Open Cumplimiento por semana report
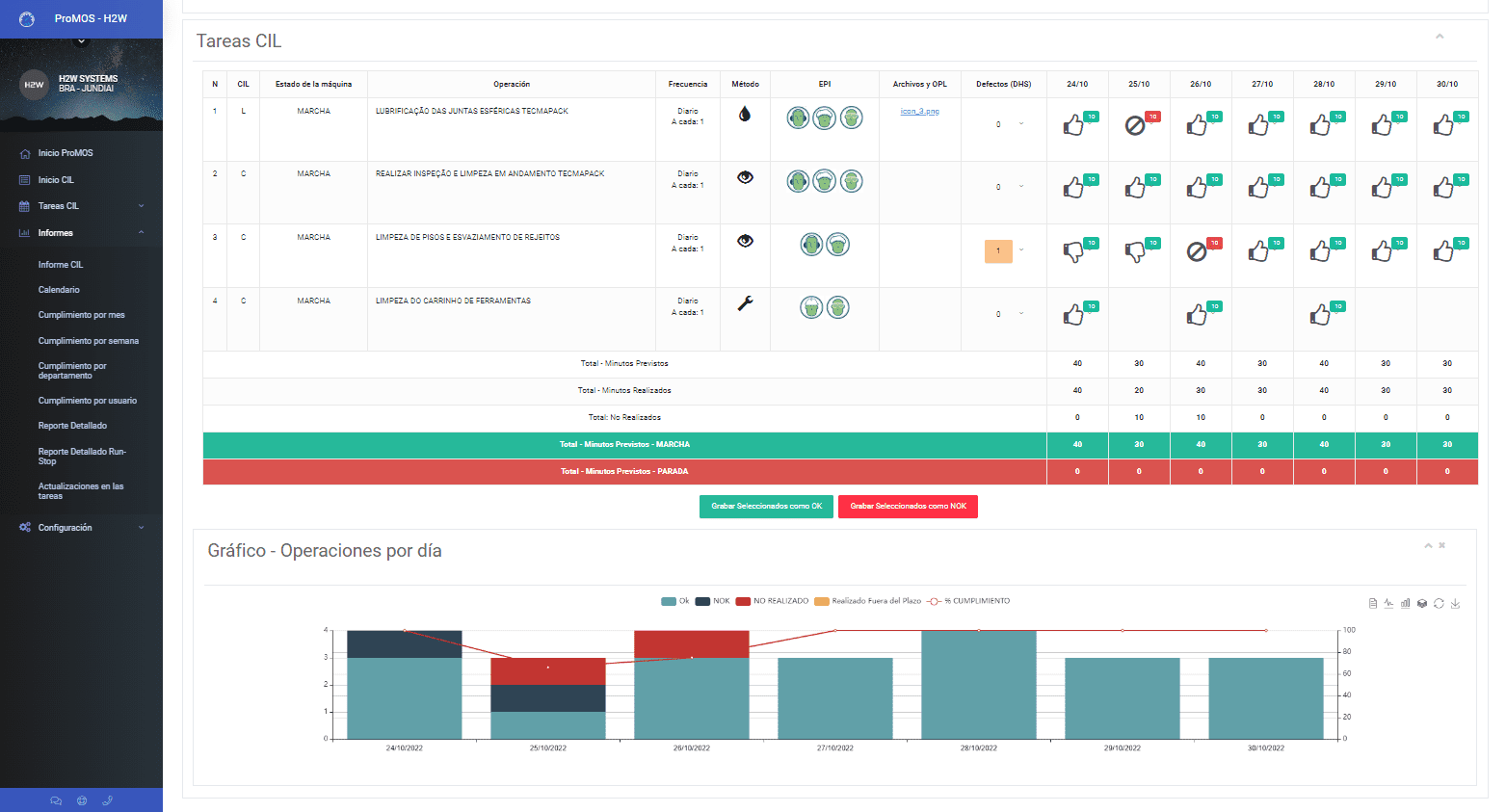This screenshot has height=812, width=1506. pos(88,341)
